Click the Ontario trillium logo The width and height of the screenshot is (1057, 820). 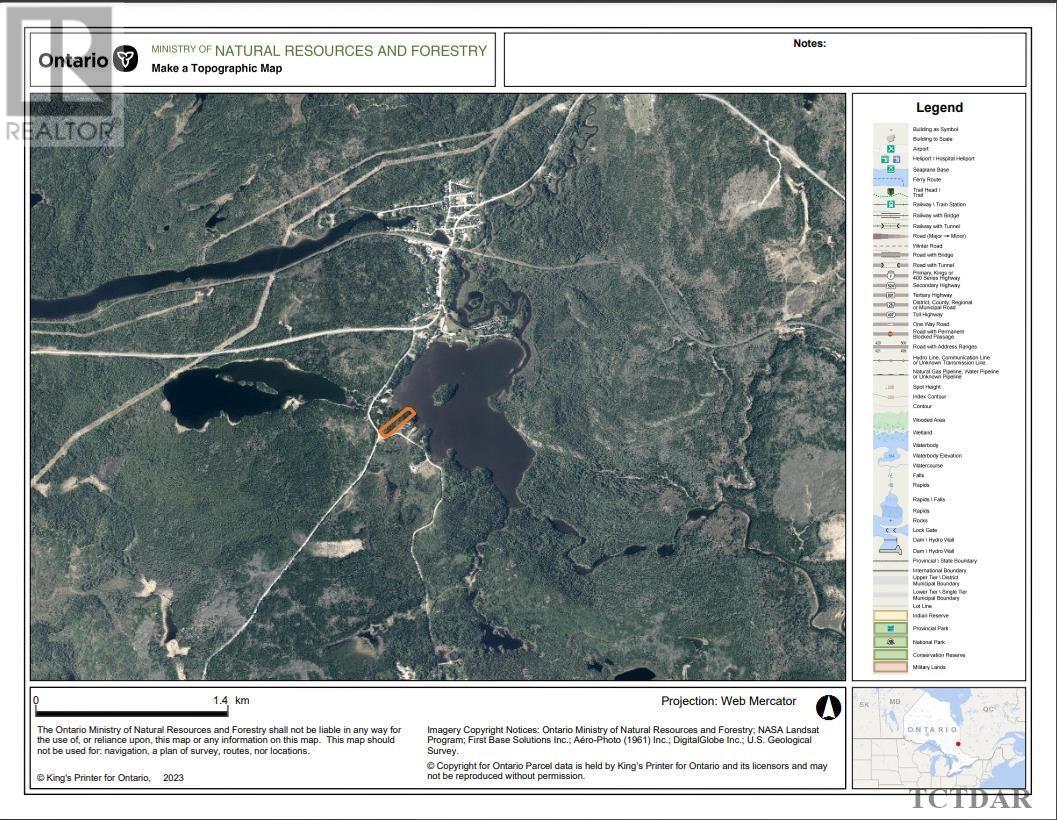125,59
